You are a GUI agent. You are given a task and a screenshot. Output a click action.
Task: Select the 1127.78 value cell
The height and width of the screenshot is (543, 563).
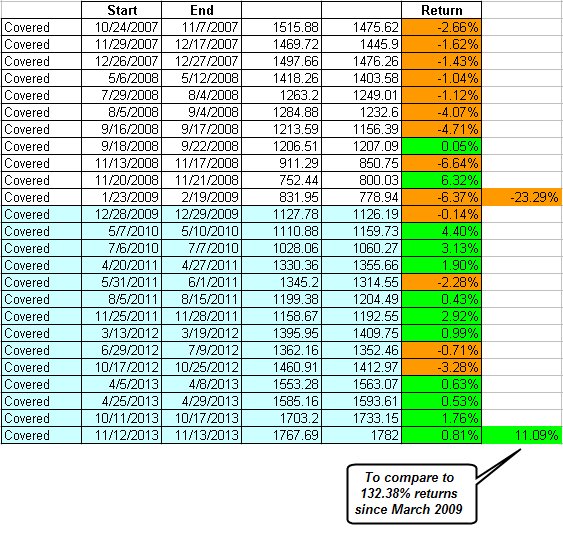click(x=282, y=214)
